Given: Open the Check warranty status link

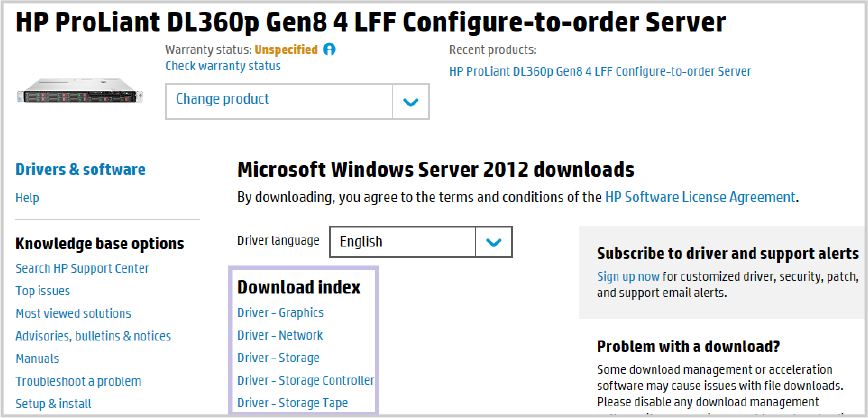Looking at the screenshot, I should [x=223, y=66].
